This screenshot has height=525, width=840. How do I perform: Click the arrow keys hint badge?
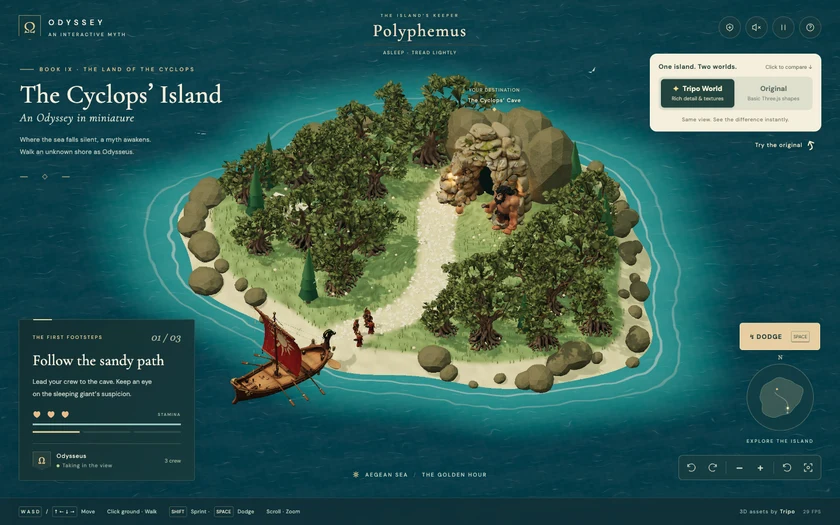(x=64, y=512)
